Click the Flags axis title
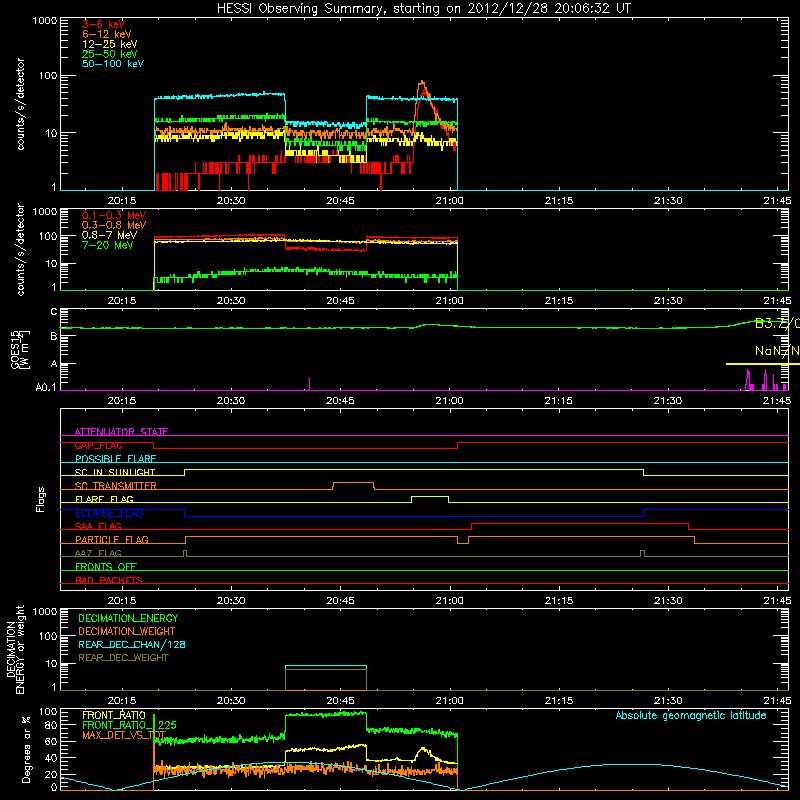Screen dimensions: 800x800 (x=41, y=499)
